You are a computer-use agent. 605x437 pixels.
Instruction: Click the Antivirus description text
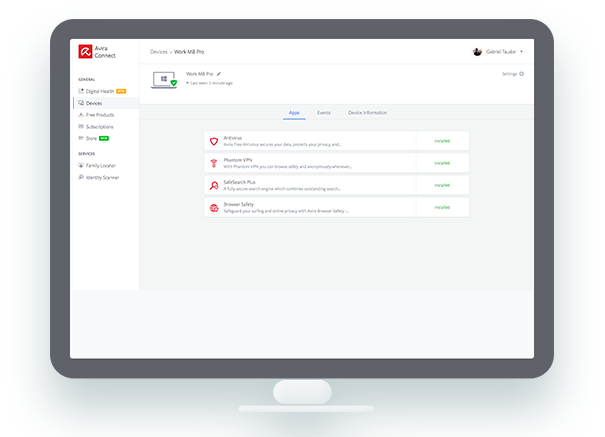[x=282, y=145]
